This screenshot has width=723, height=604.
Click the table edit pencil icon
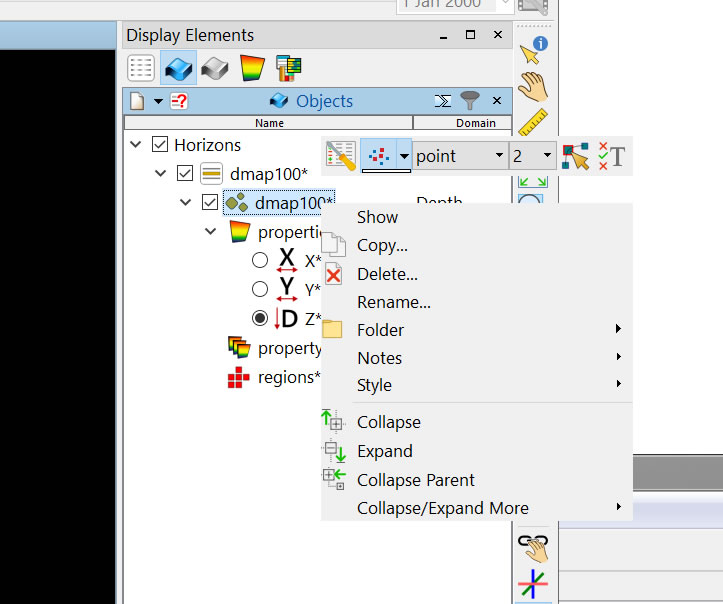coord(341,156)
